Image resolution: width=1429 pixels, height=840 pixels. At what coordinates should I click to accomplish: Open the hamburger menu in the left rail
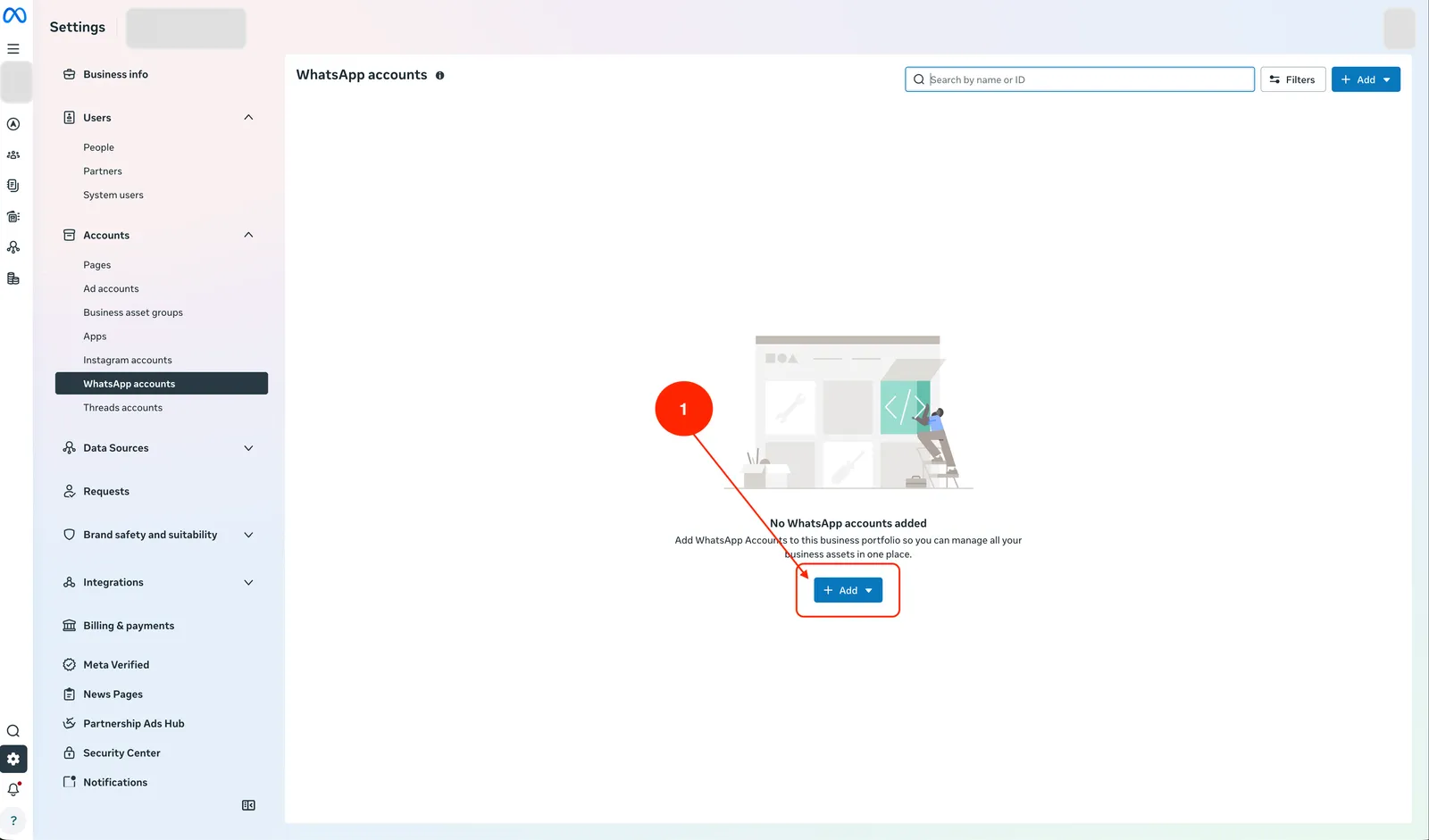(x=13, y=49)
